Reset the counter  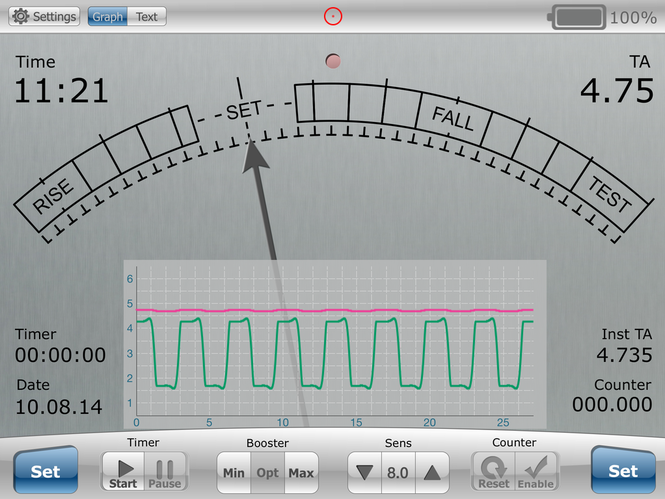click(x=494, y=471)
